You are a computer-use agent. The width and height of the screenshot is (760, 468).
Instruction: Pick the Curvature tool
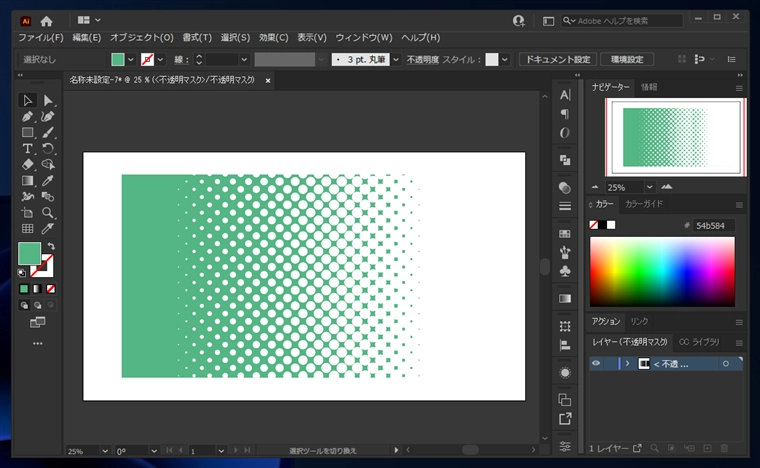[x=48, y=116]
